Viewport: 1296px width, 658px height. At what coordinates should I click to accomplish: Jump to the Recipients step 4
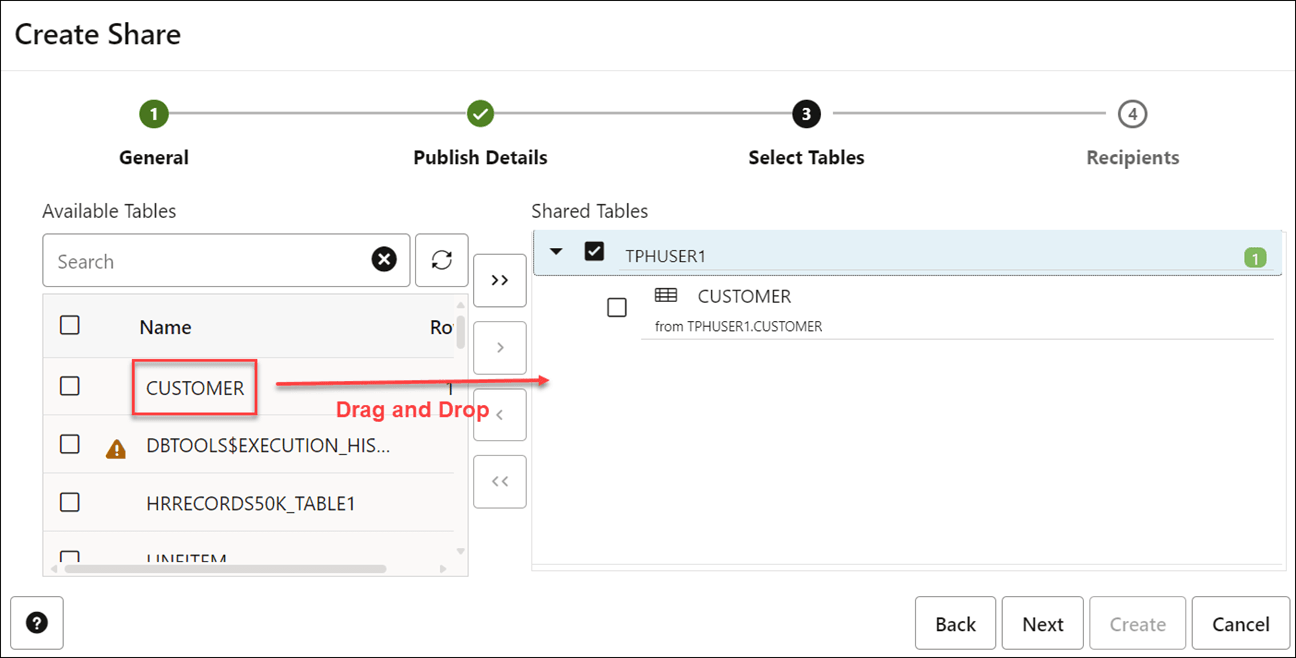[x=1132, y=114]
